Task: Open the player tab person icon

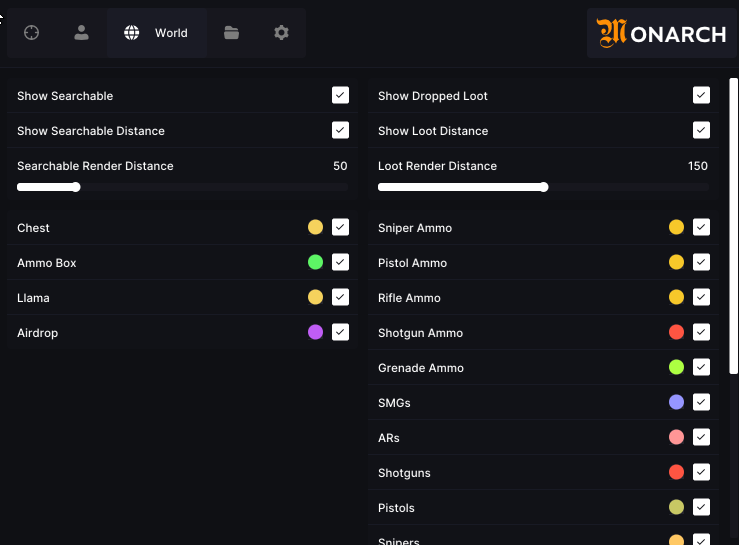Action: [x=81, y=33]
